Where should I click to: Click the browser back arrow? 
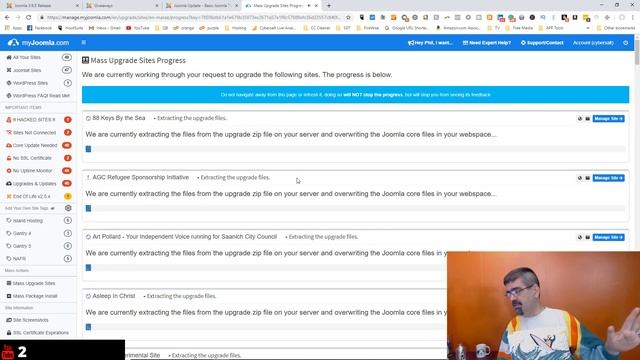(x=7, y=17)
